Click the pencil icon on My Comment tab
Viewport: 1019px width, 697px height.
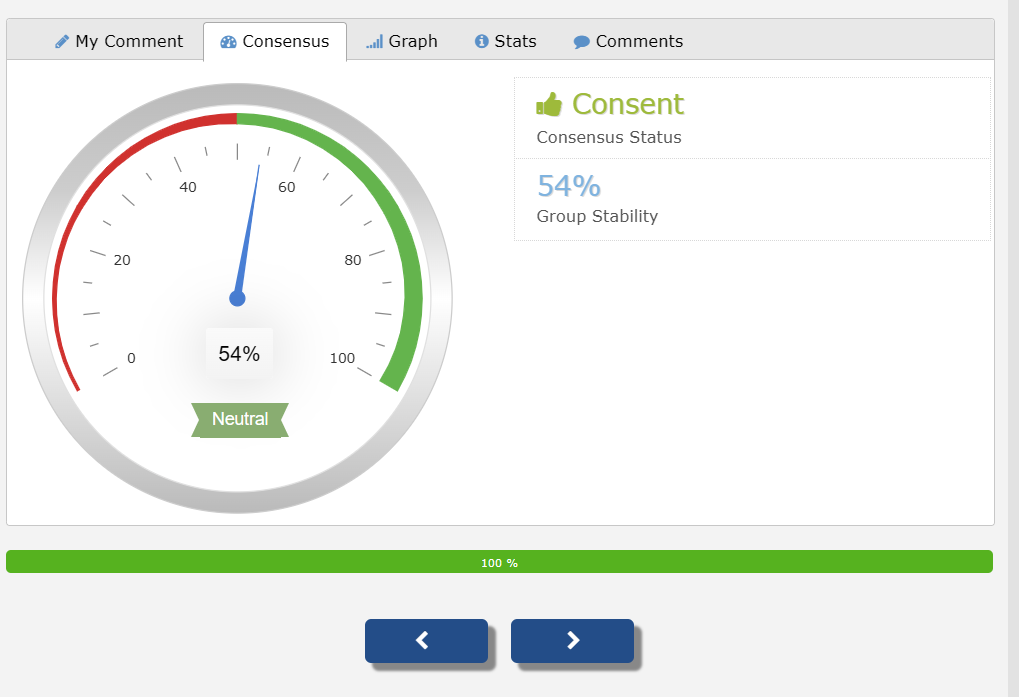click(62, 42)
